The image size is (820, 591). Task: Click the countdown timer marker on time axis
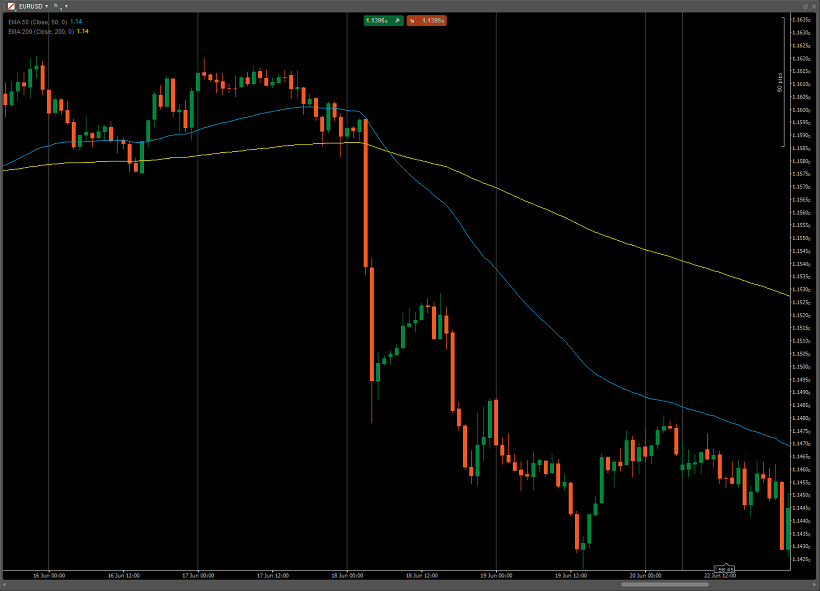(x=725, y=569)
